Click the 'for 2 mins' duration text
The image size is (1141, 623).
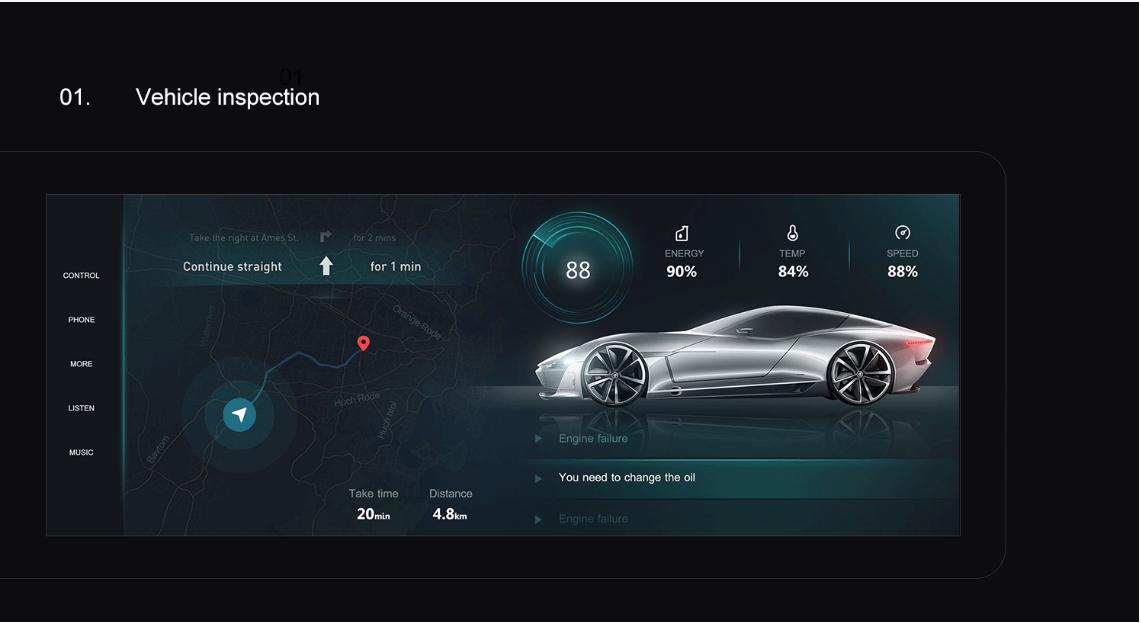click(375, 237)
